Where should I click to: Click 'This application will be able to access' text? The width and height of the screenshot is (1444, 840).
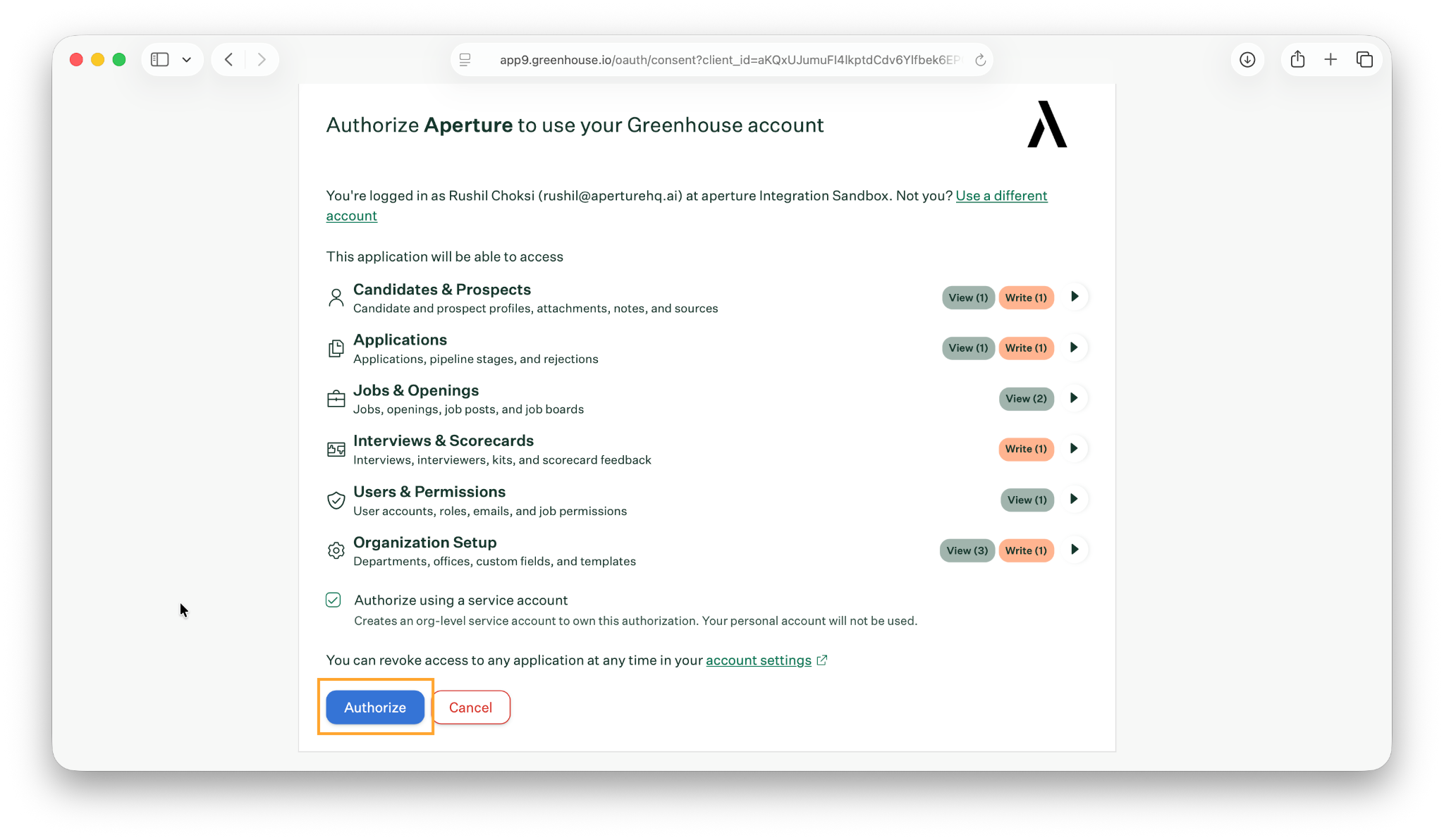click(445, 257)
